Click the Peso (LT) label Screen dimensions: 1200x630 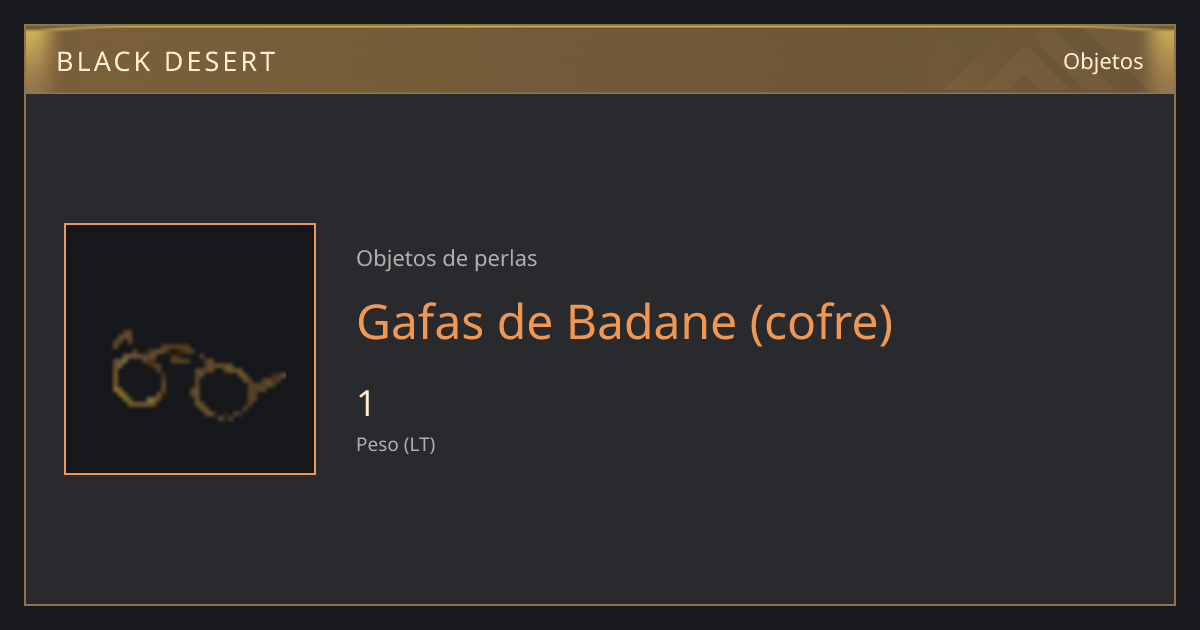point(396,445)
